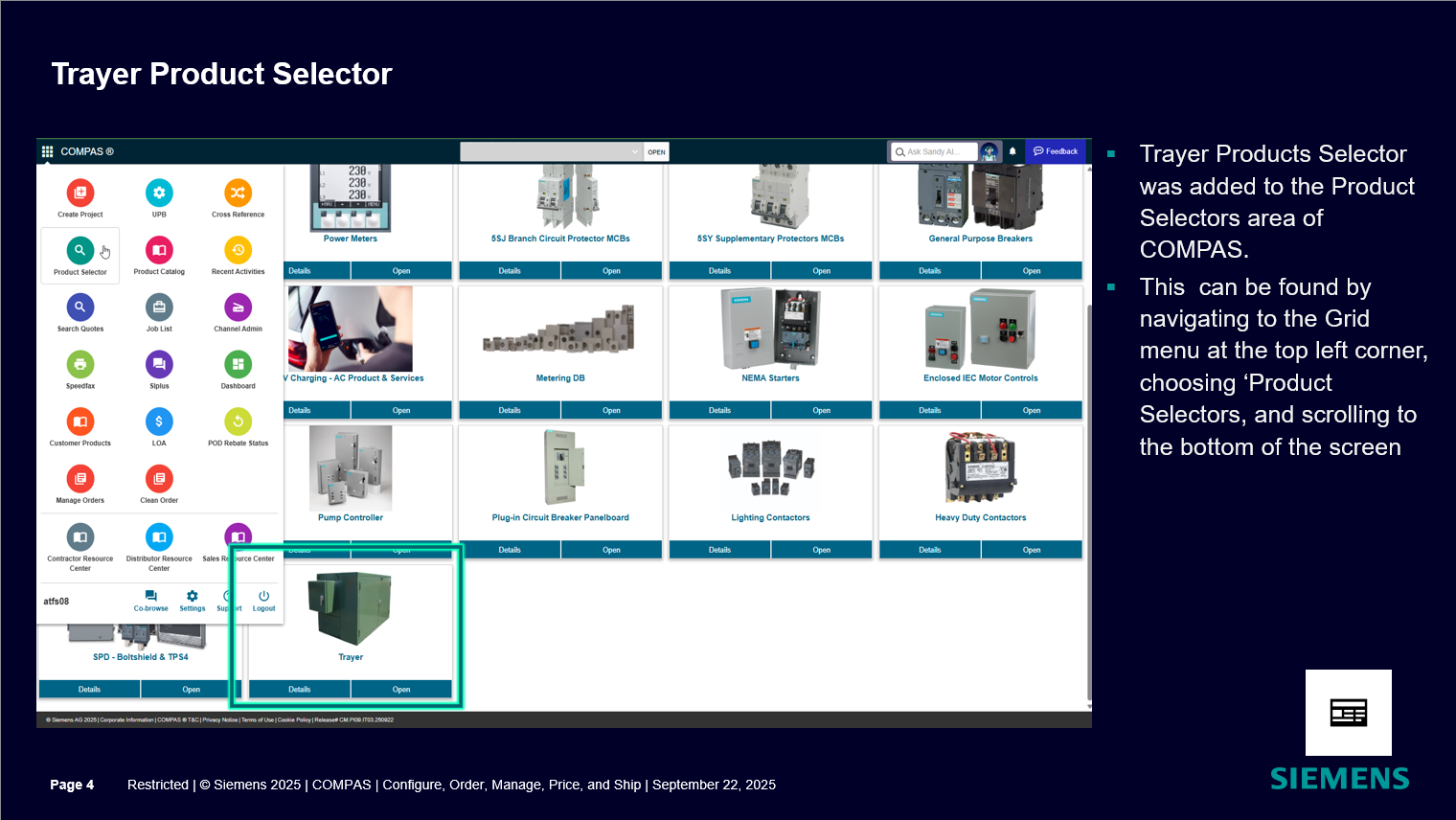The image size is (1456, 820).
Task: Open Channel Admin icon
Action: (238, 307)
